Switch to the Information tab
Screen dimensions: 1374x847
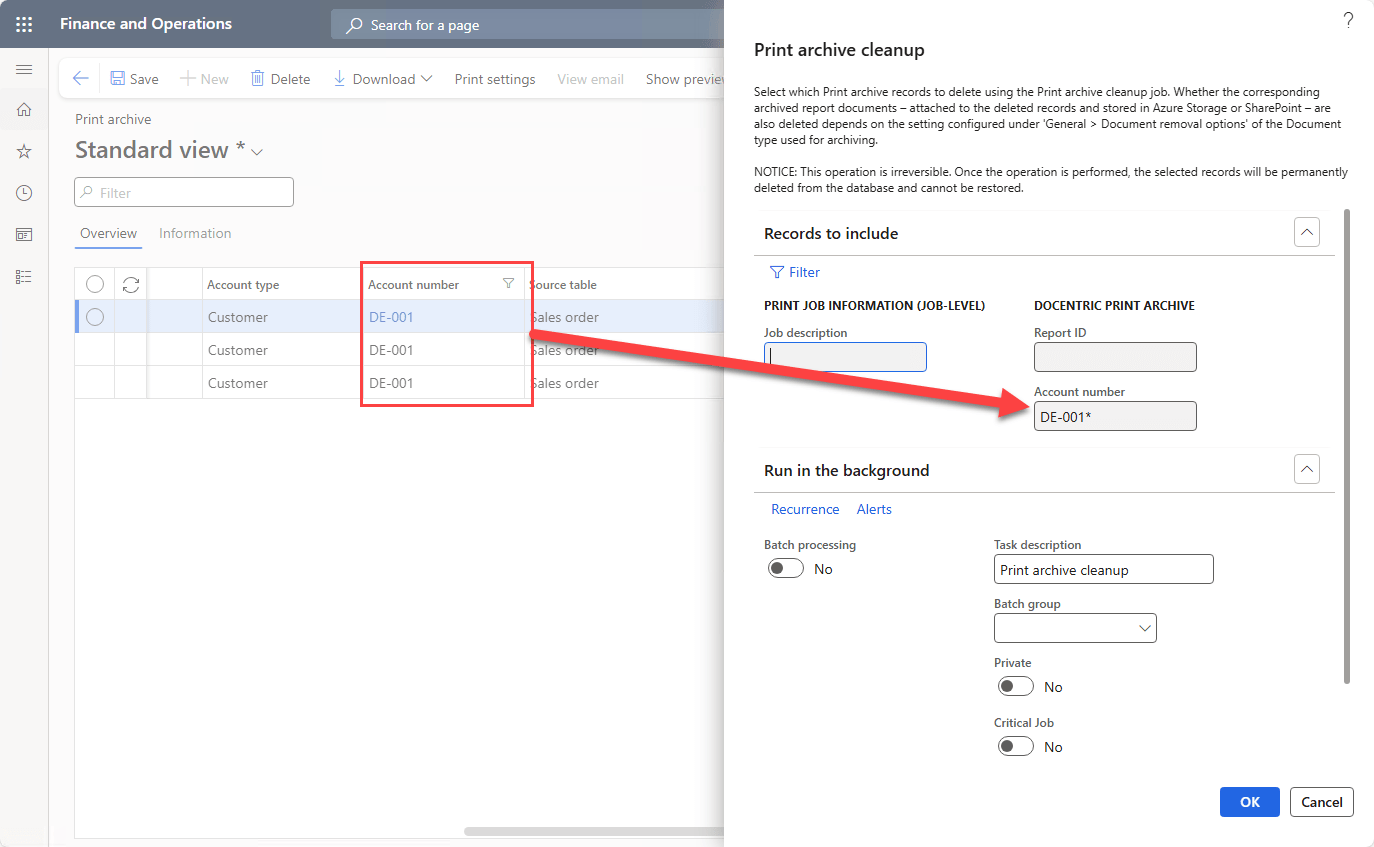(195, 233)
